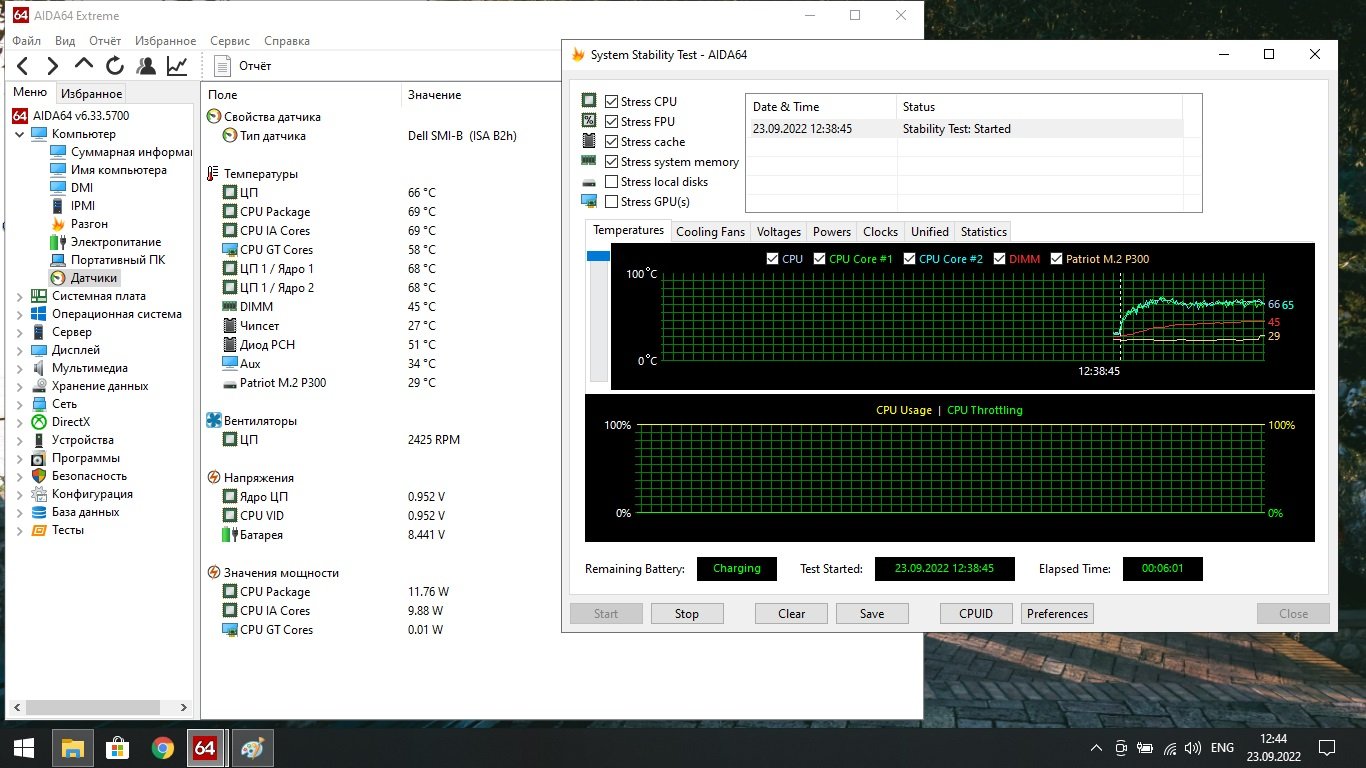Screen dimensions: 1366x768
Task: Open stability test Preferences
Action: click(1057, 614)
